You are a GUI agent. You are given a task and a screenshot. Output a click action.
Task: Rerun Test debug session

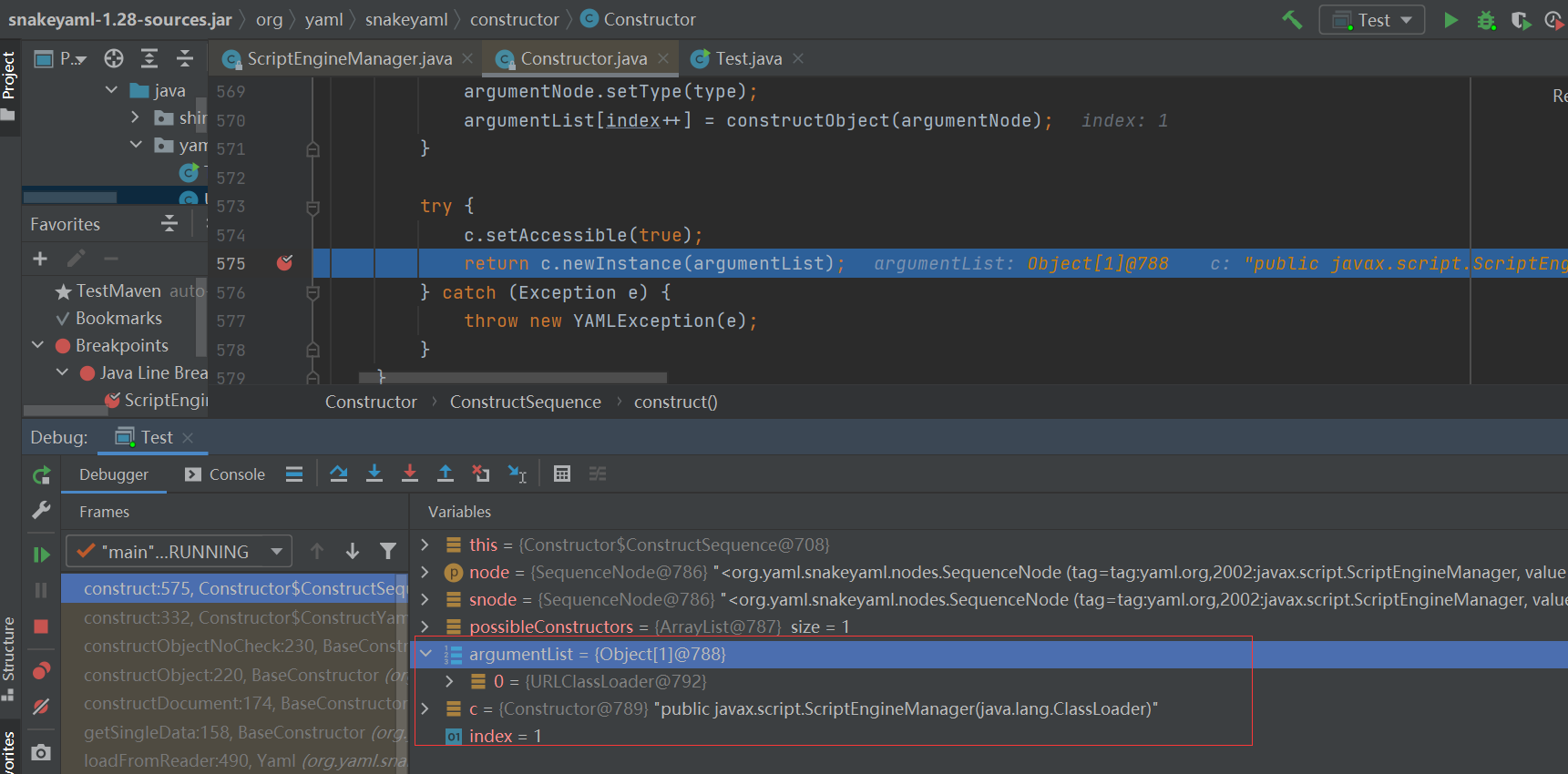pos(41,475)
